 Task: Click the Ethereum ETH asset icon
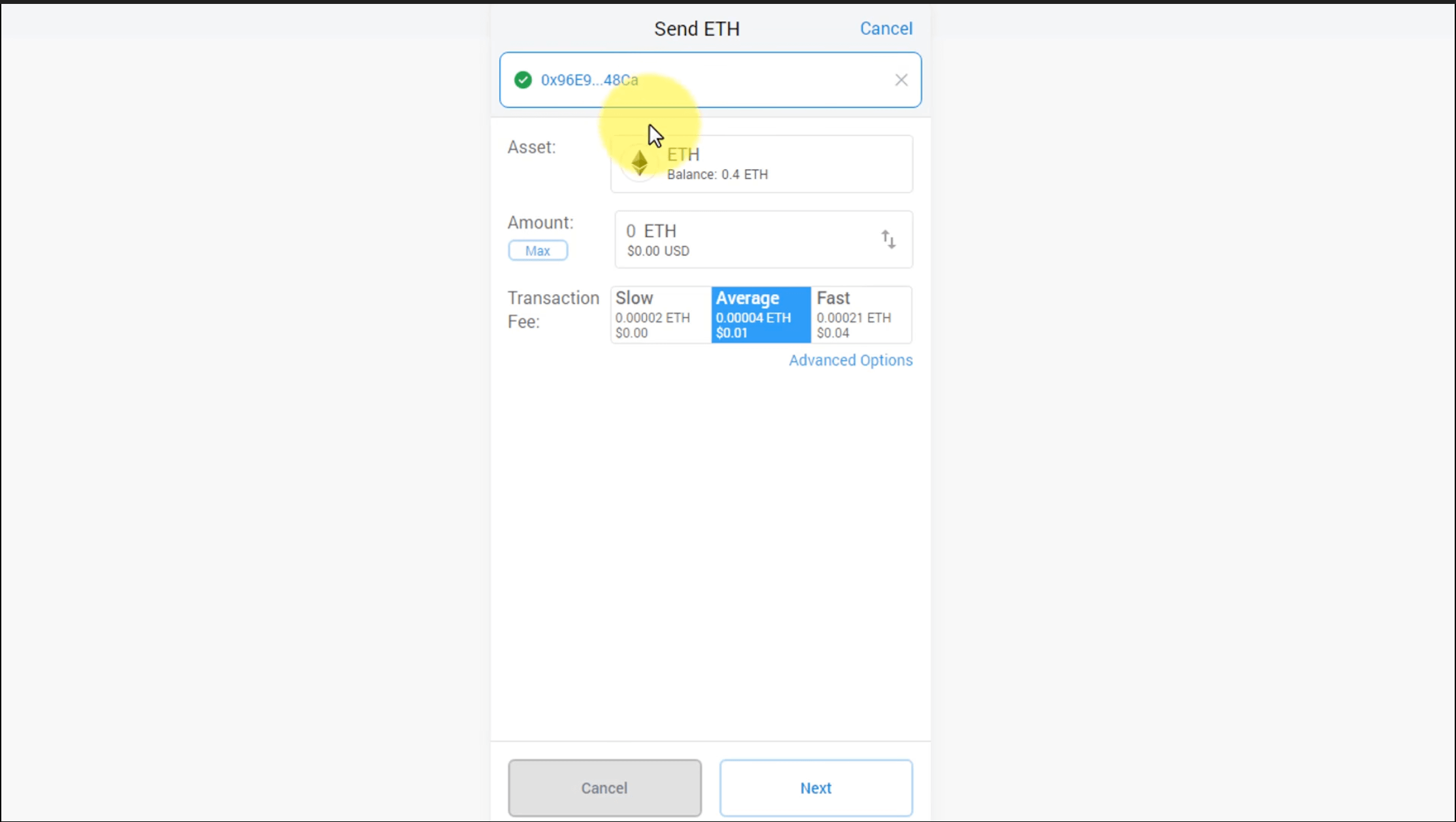click(640, 162)
